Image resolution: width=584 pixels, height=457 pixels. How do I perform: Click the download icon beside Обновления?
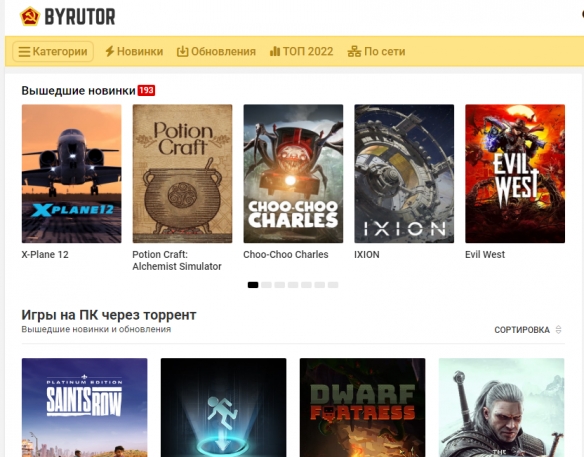coord(182,51)
